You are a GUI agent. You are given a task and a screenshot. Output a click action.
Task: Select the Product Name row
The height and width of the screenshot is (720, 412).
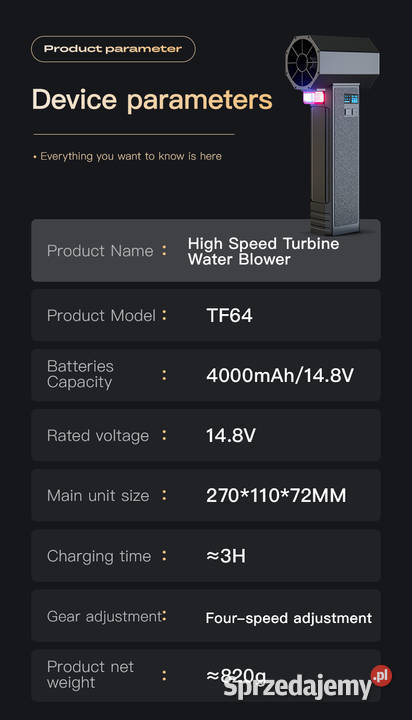tap(206, 251)
